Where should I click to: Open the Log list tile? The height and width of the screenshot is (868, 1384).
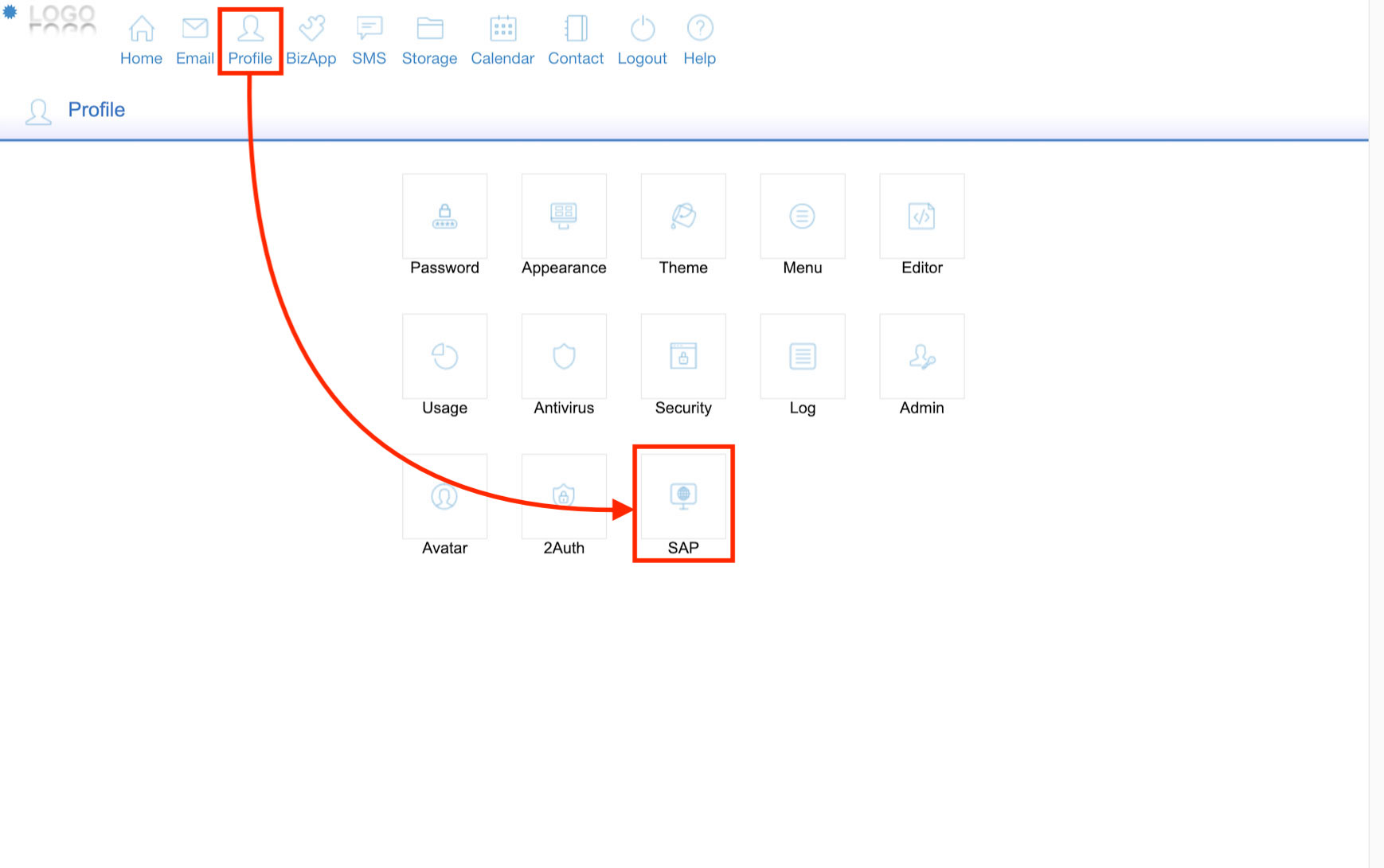(802, 357)
